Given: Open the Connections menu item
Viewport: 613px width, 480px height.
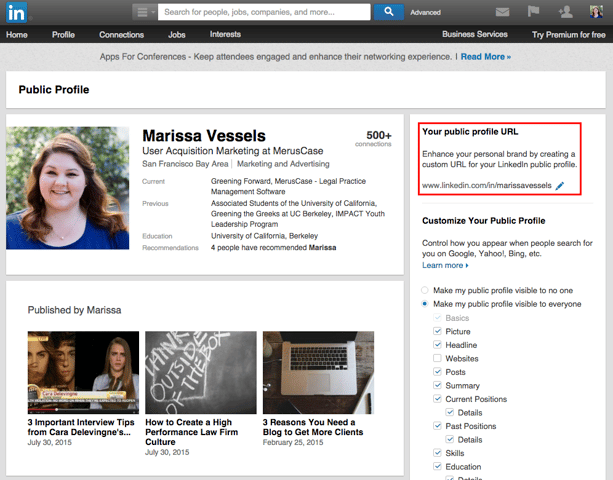Looking at the screenshot, I should 122,35.
